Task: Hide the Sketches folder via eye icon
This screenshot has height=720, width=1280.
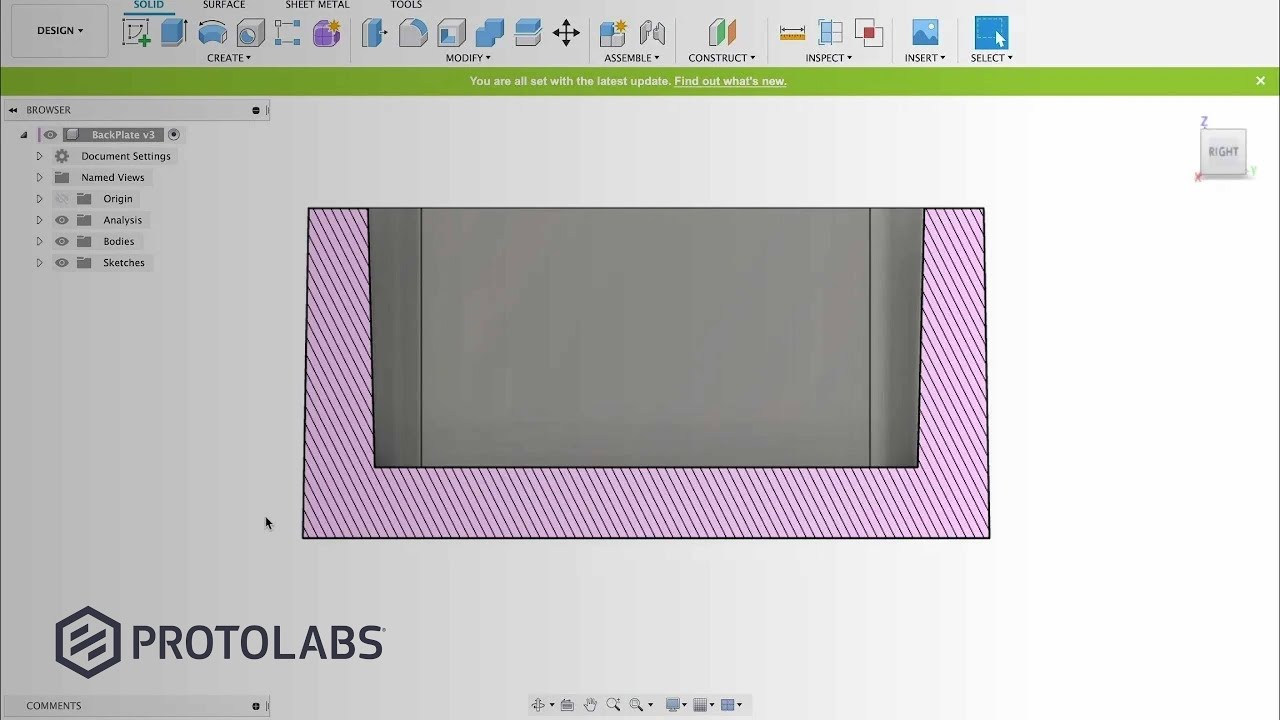Action: [x=62, y=263]
